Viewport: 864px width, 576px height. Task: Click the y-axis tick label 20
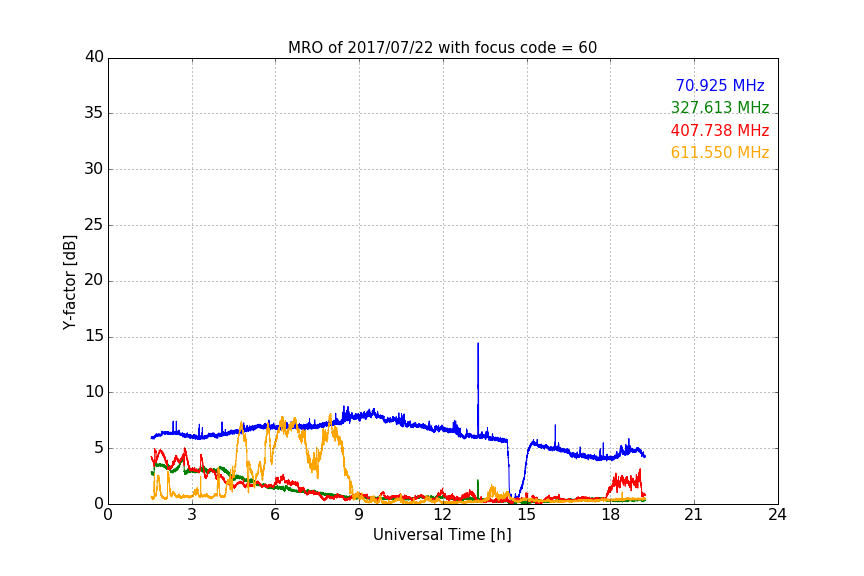[x=94, y=280]
